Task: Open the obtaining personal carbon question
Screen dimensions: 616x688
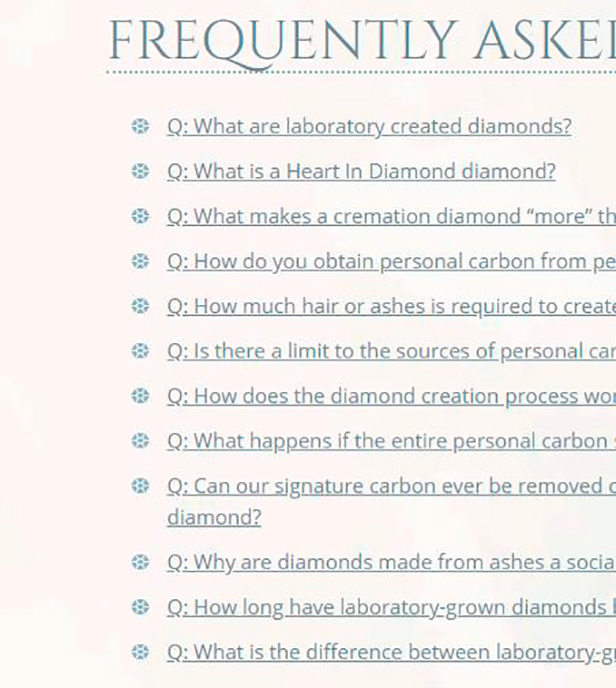Action: (391, 262)
